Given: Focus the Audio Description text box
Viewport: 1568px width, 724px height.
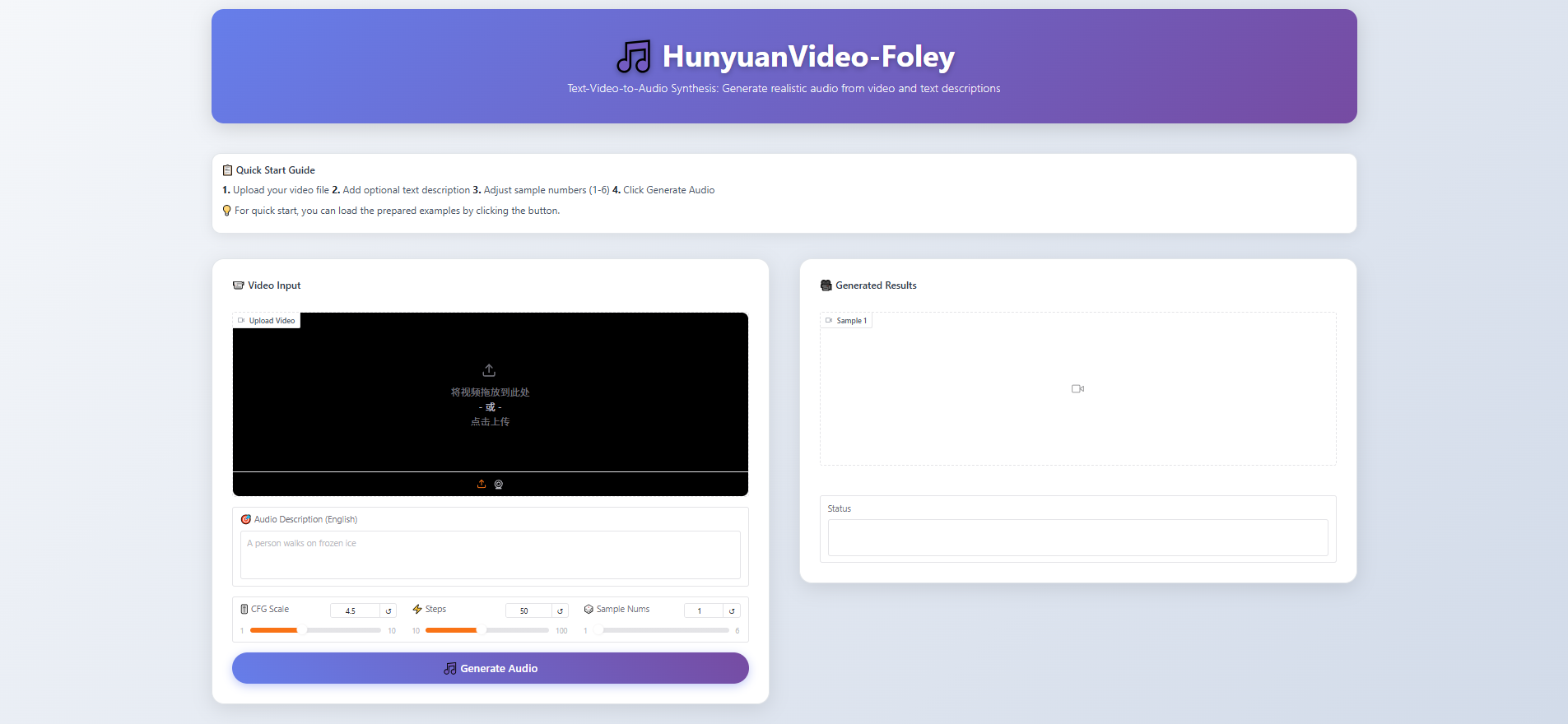Looking at the screenshot, I should (x=491, y=555).
